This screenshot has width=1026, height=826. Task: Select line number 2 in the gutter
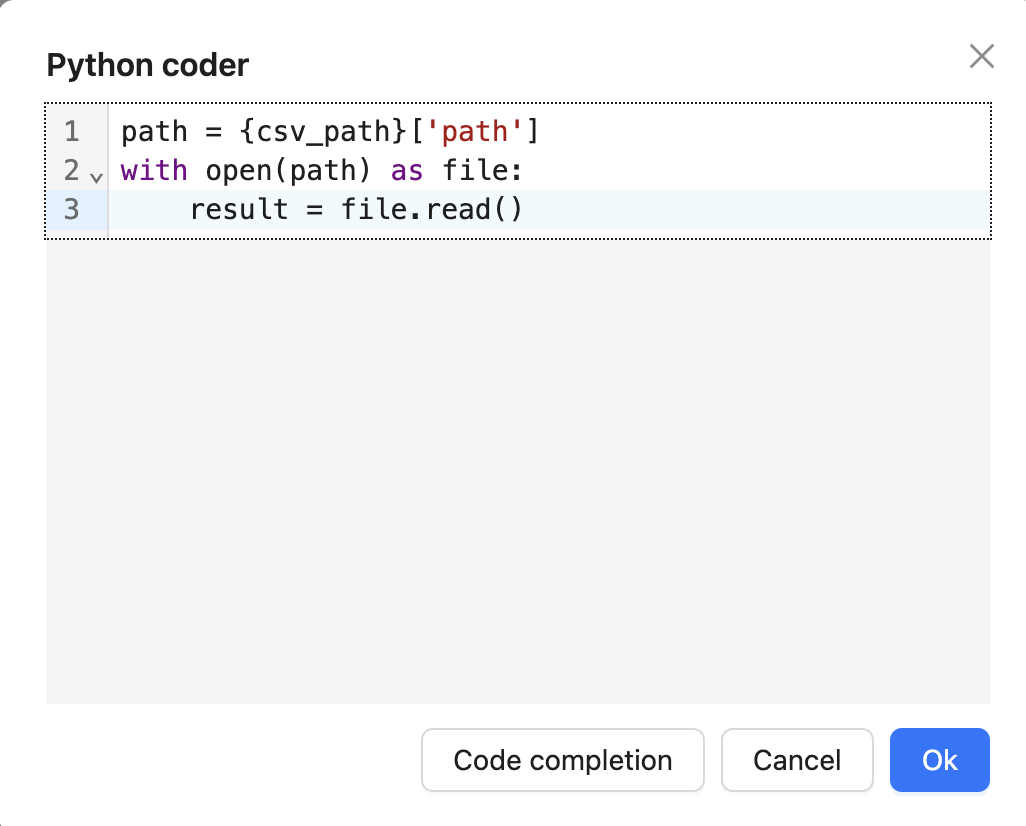72,171
